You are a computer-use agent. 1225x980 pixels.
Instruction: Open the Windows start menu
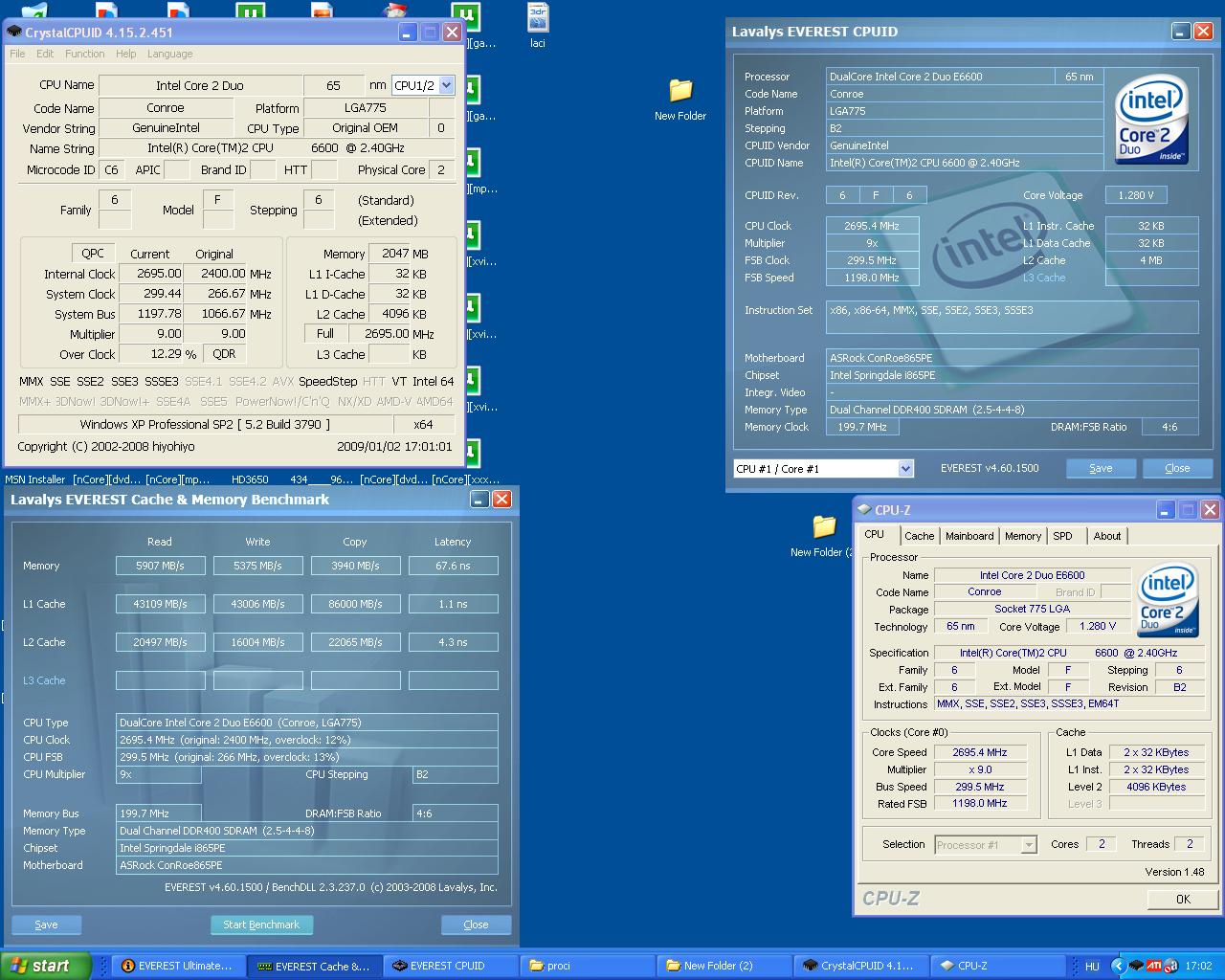pos(45,967)
